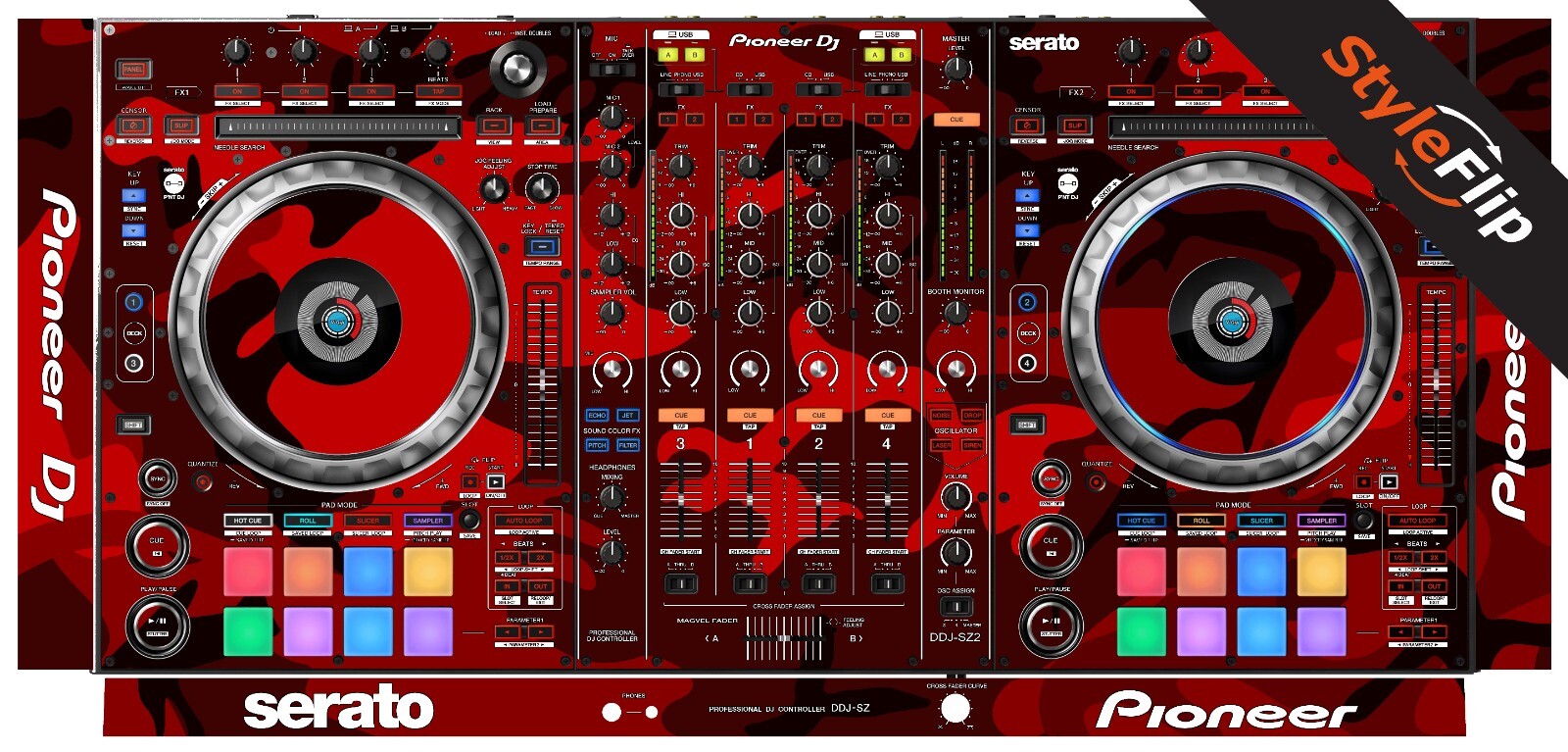Hold the left deck SHIFT button

(133, 425)
